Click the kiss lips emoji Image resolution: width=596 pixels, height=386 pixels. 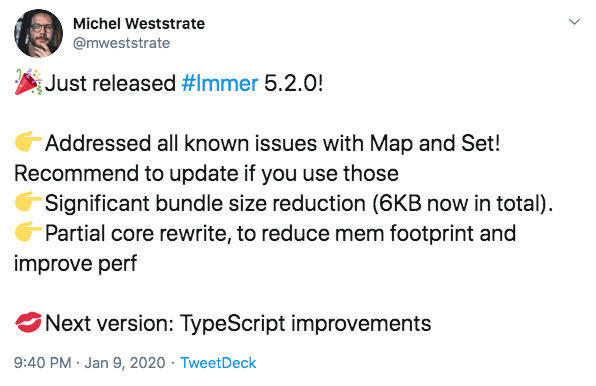click(28, 322)
